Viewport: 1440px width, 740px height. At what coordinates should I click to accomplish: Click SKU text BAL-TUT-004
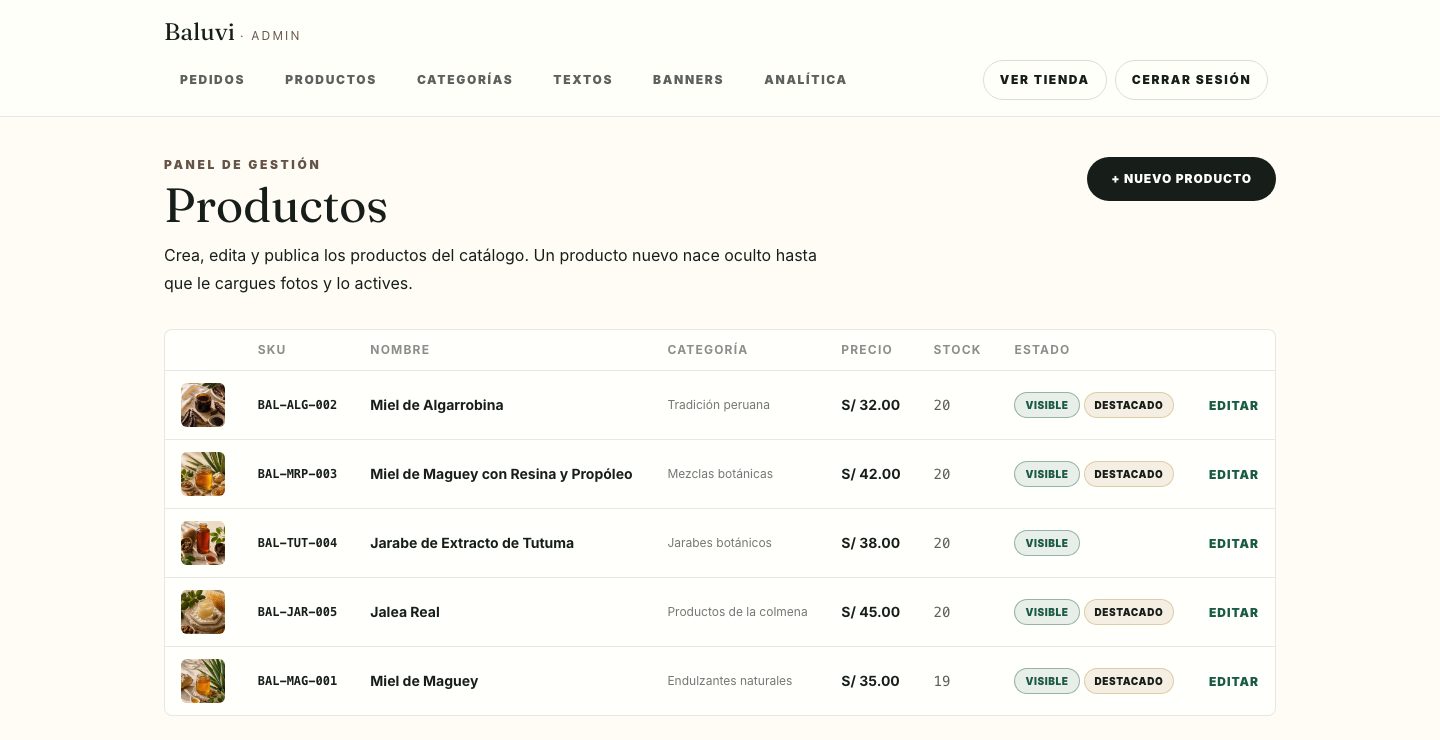[x=297, y=543]
